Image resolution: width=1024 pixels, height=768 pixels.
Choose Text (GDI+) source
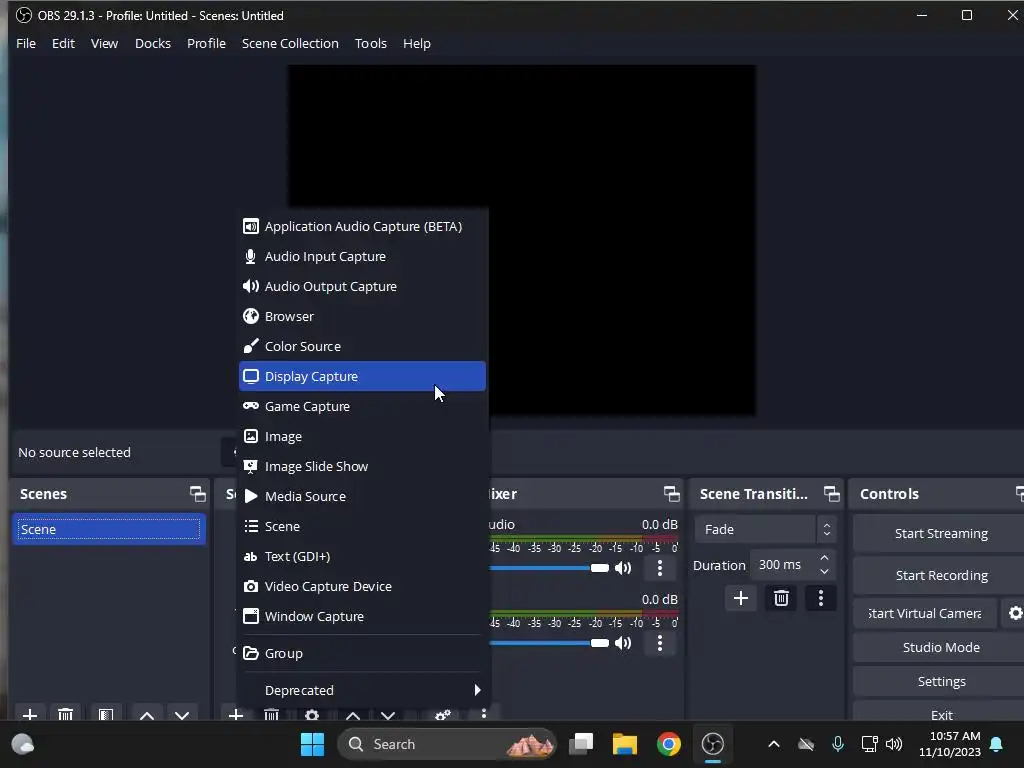362,557
